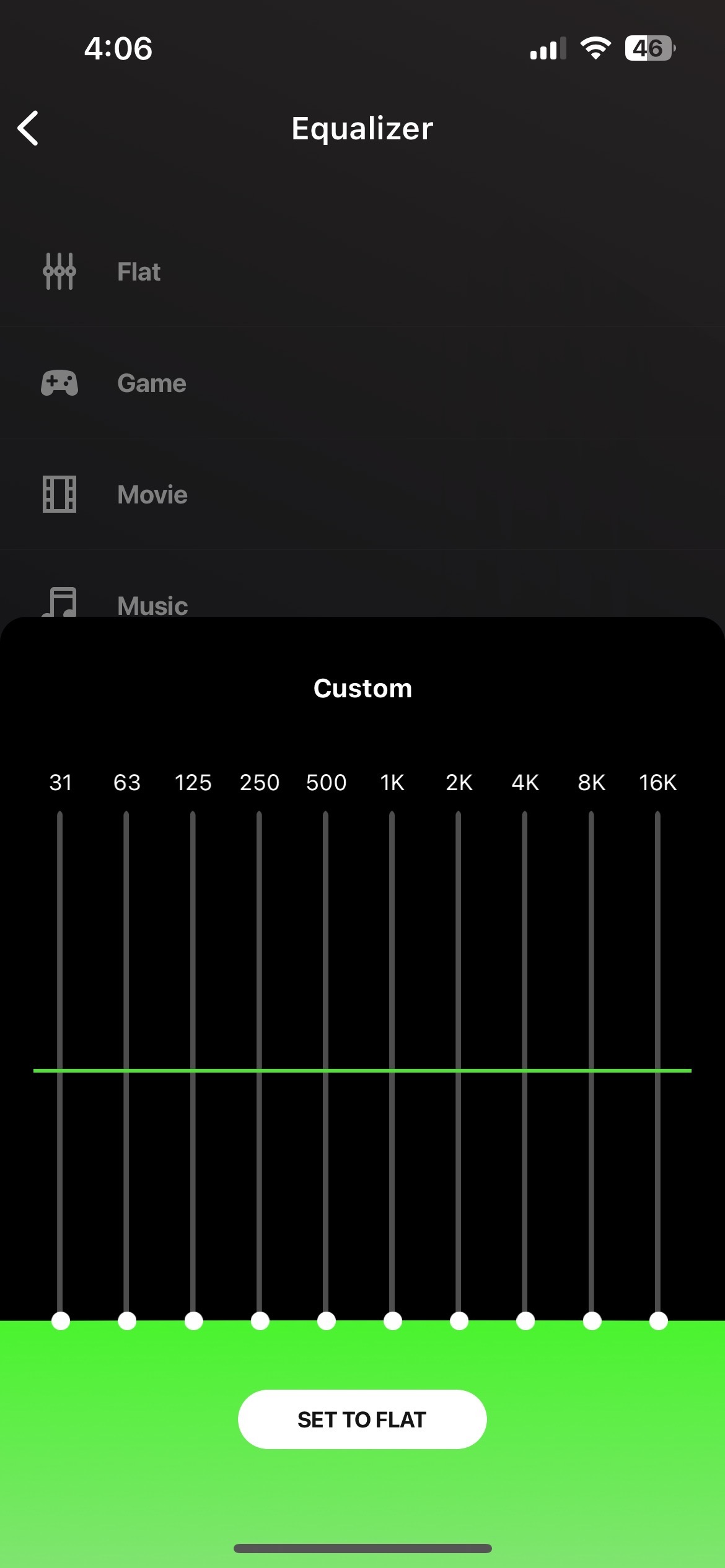Select the Movie preset label

point(152,495)
